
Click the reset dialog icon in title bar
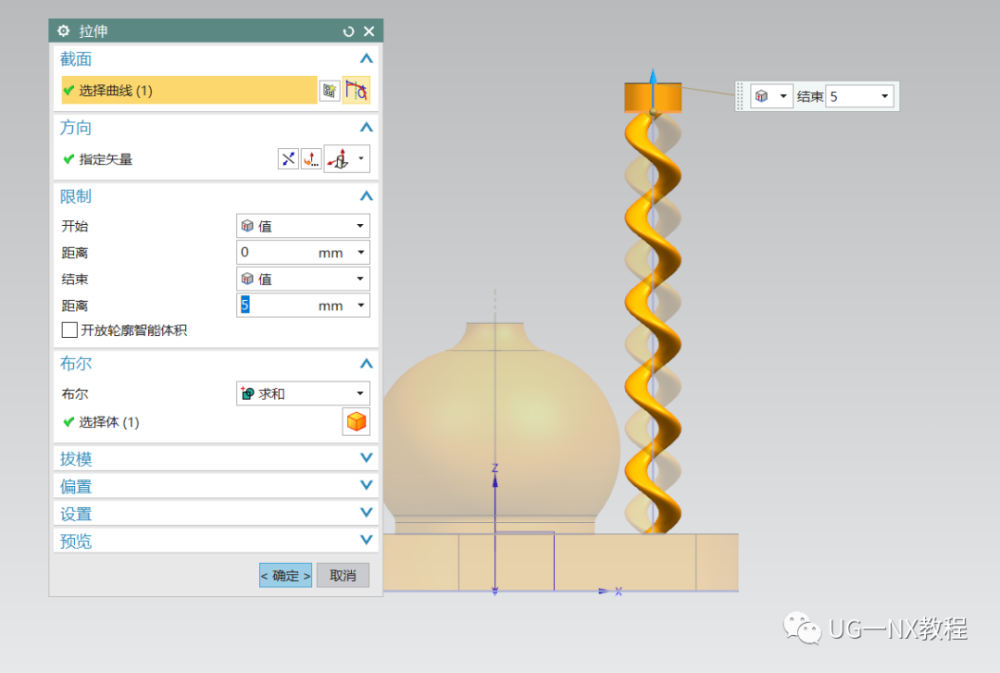(348, 31)
